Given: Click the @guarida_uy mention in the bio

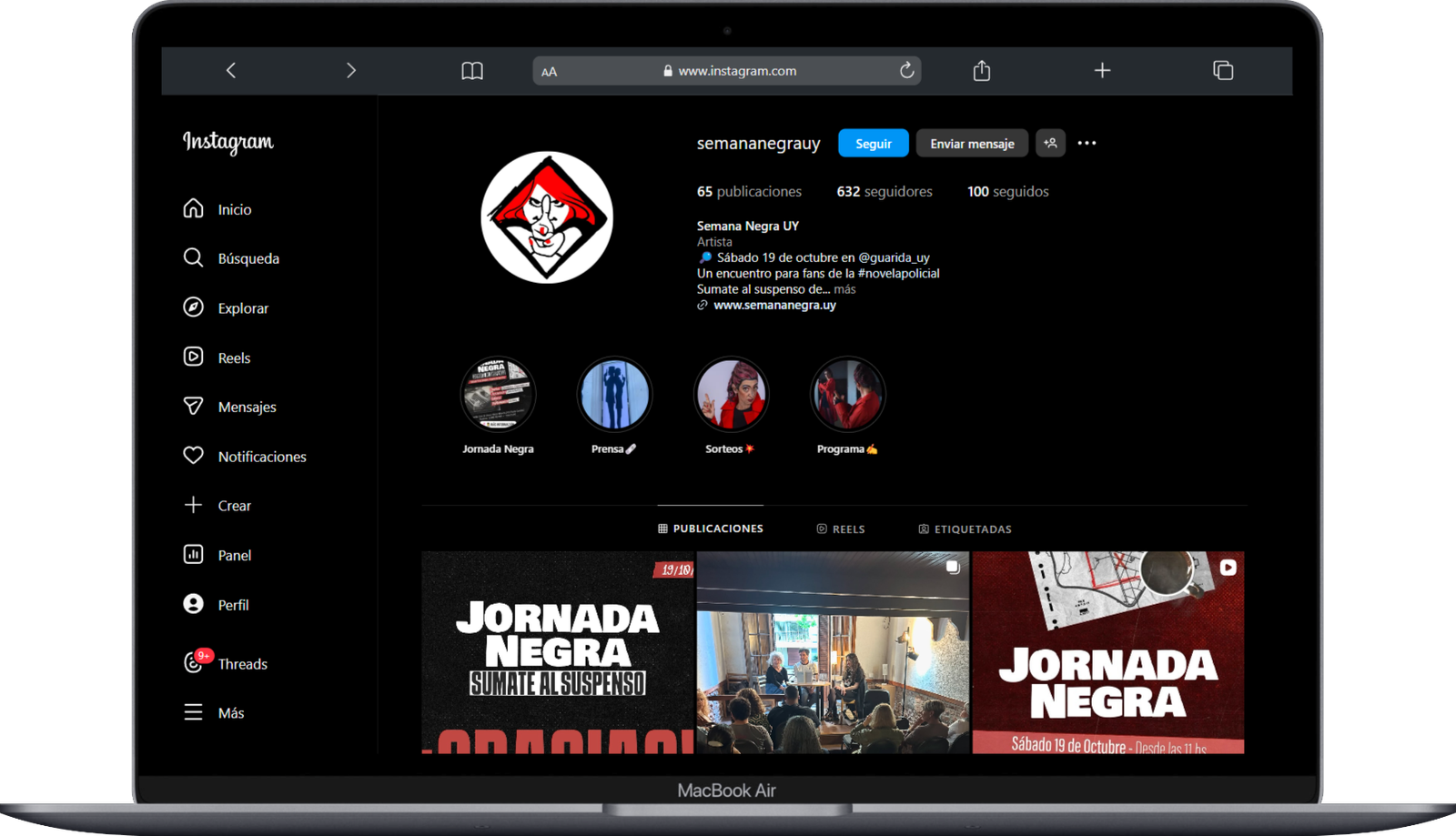Looking at the screenshot, I should pyautogui.click(x=894, y=257).
